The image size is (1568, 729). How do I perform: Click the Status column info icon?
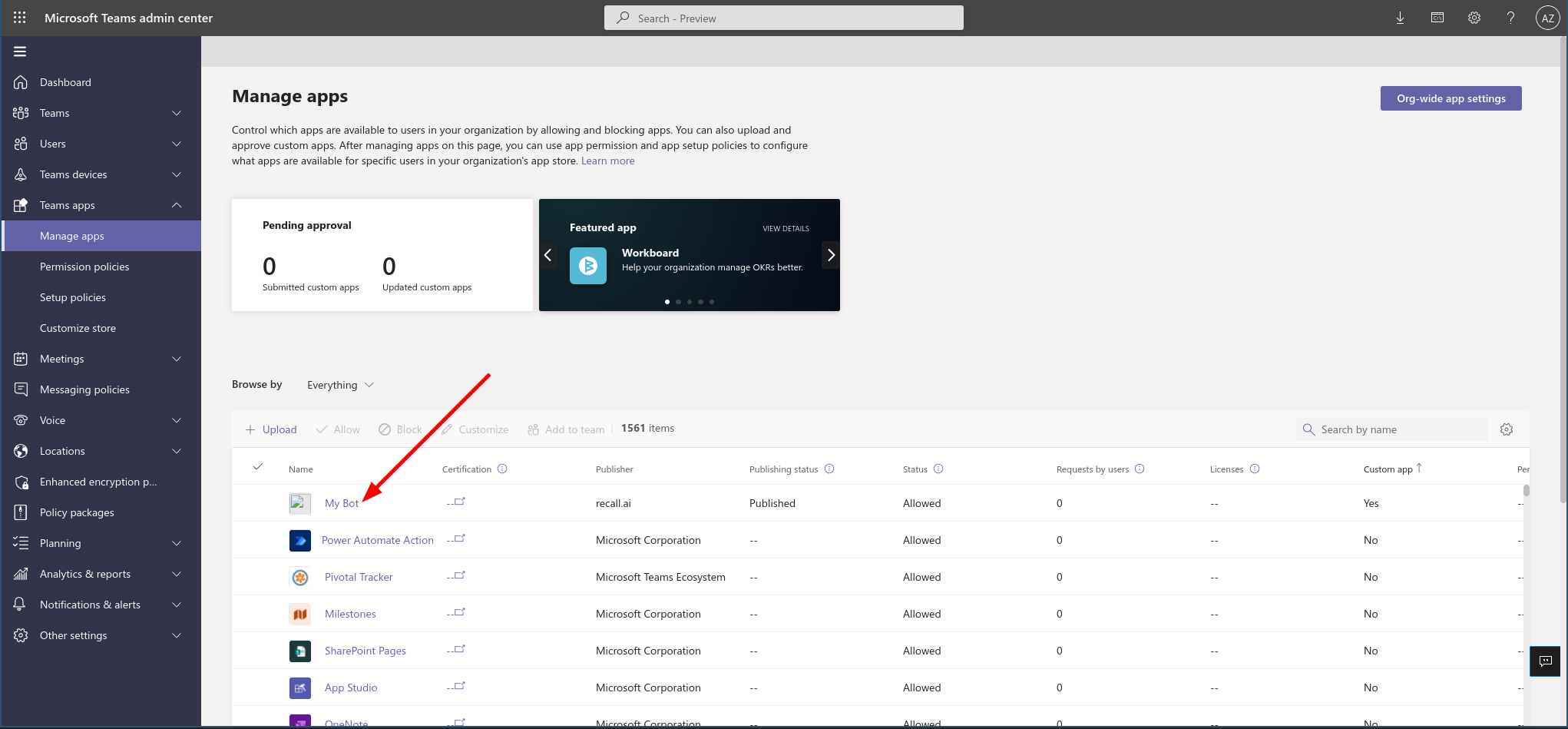point(938,469)
